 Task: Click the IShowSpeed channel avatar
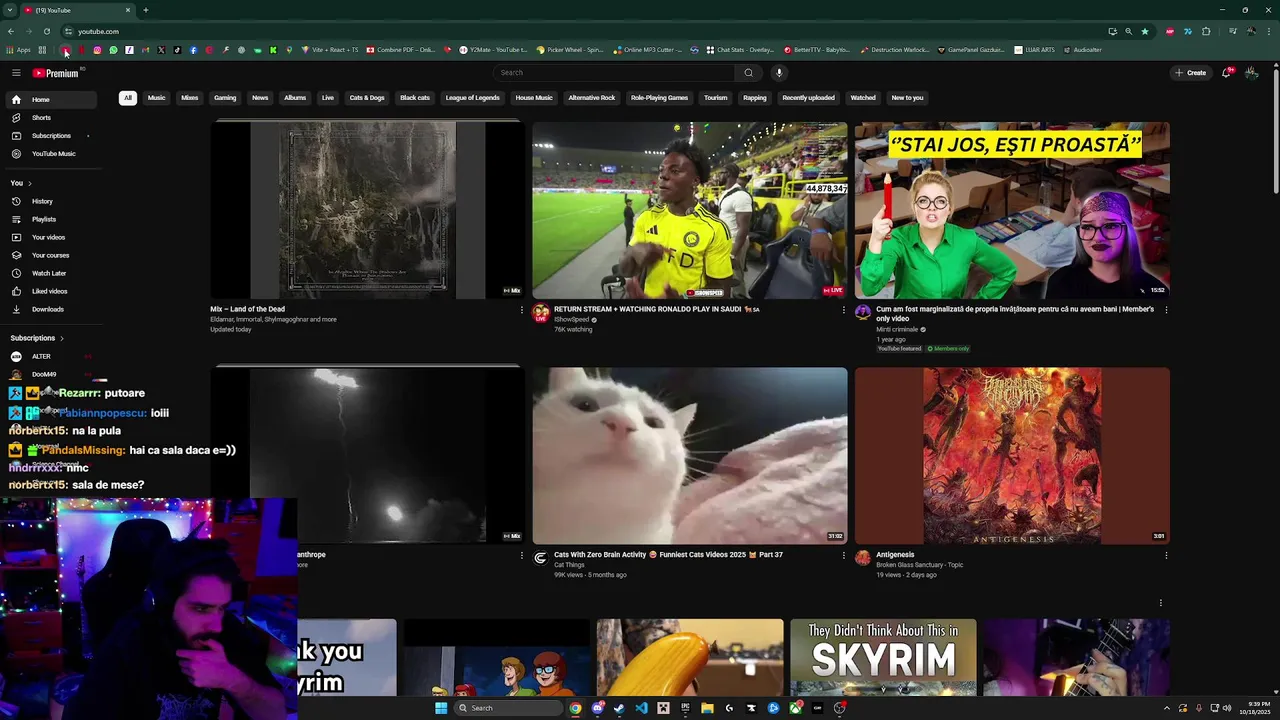coord(541,313)
